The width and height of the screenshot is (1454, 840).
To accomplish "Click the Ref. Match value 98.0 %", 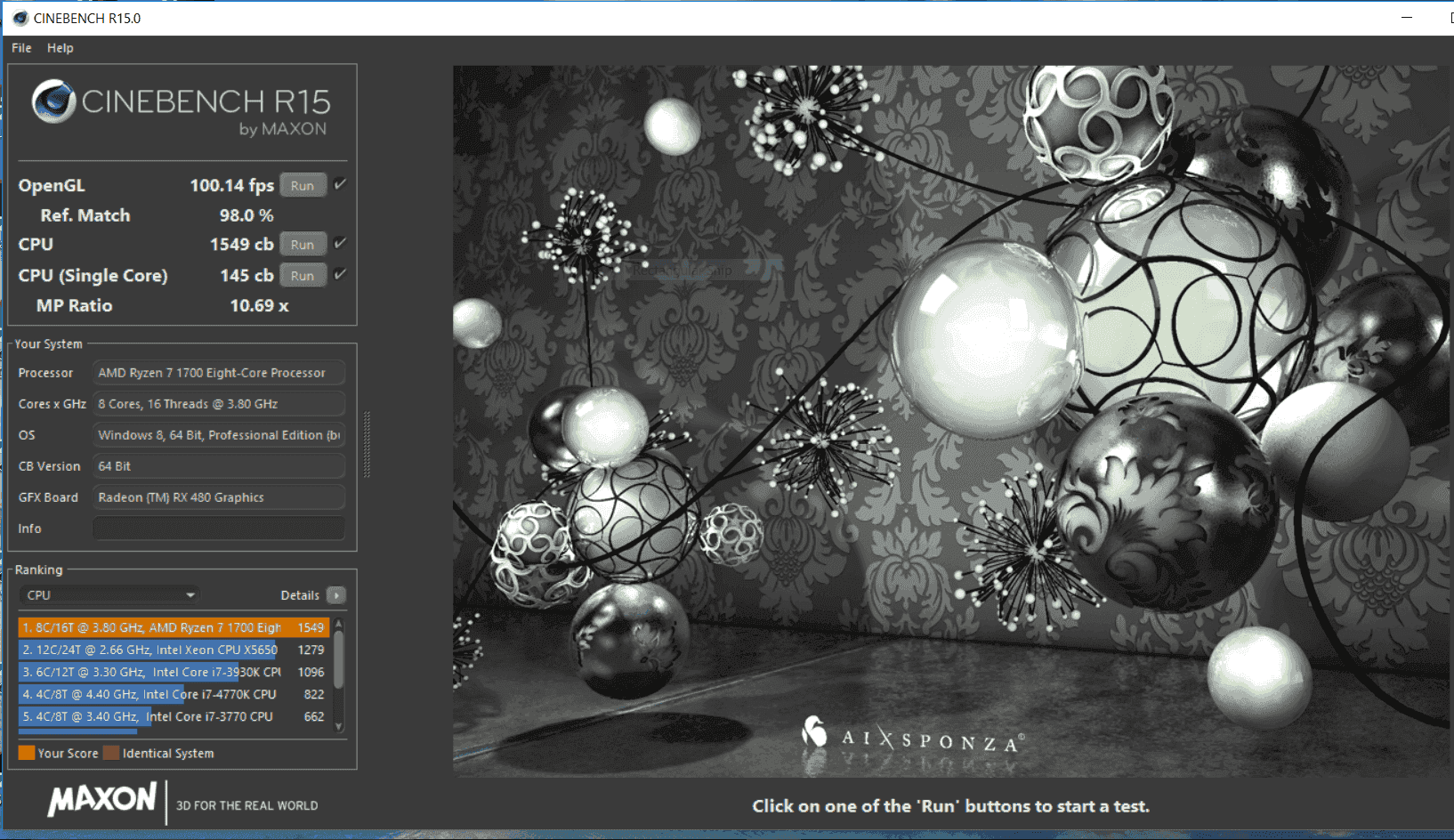I will (x=246, y=215).
